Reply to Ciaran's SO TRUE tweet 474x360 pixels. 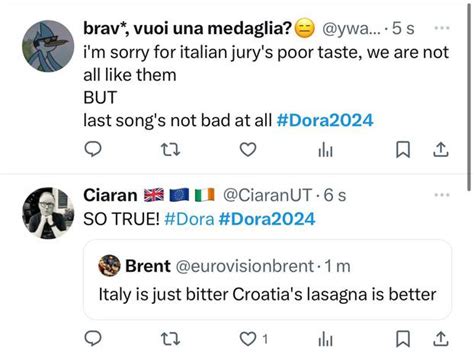93,339
